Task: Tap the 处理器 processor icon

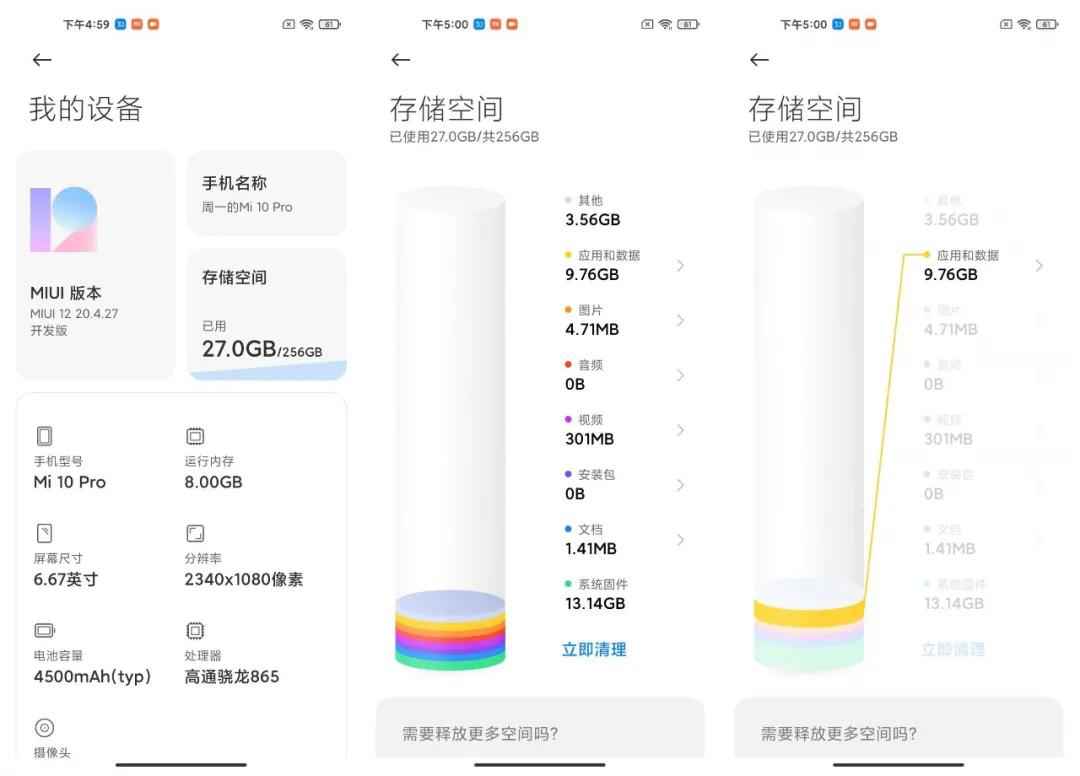Action: 194,630
